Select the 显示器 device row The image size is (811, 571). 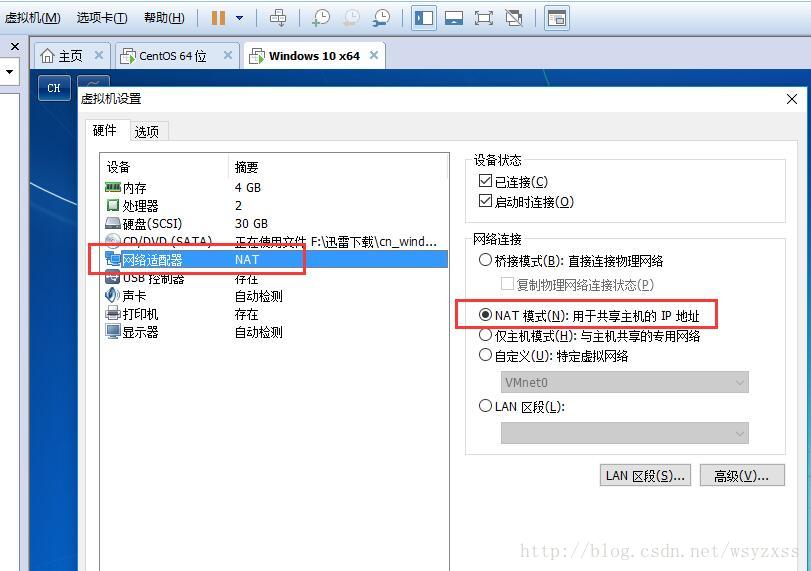pyautogui.click(x=274, y=333)
